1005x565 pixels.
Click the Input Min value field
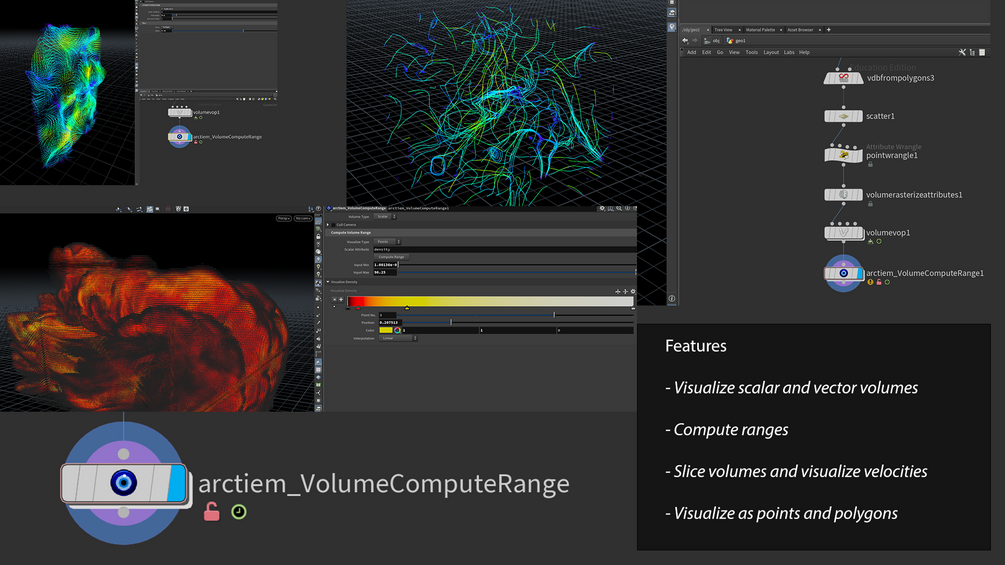tap(385, 265)
